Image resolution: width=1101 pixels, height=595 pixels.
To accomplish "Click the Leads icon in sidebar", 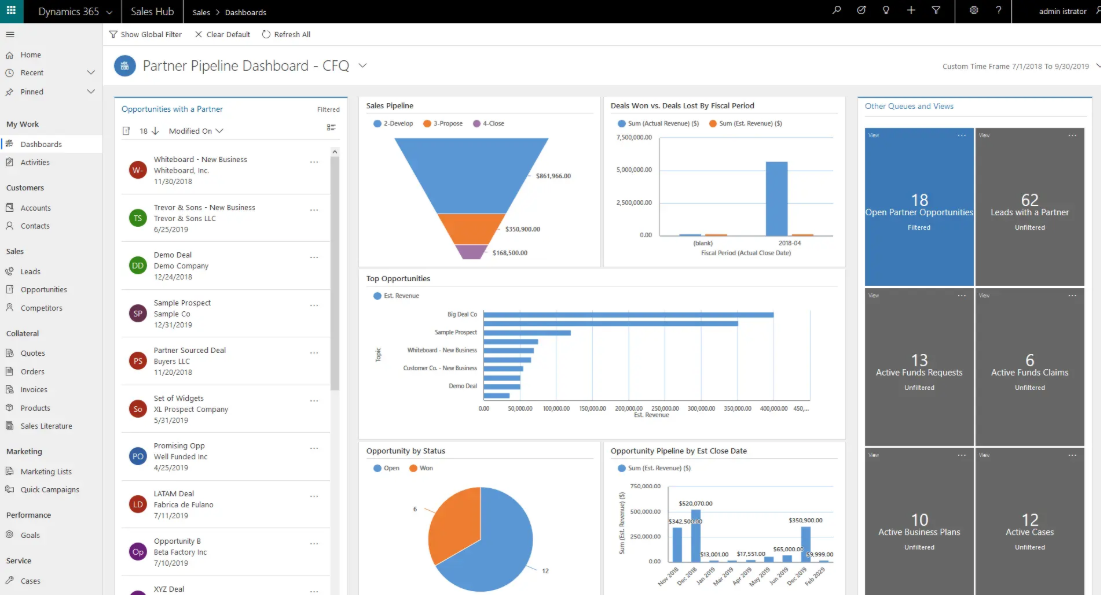I will click(x=10, y=271).
